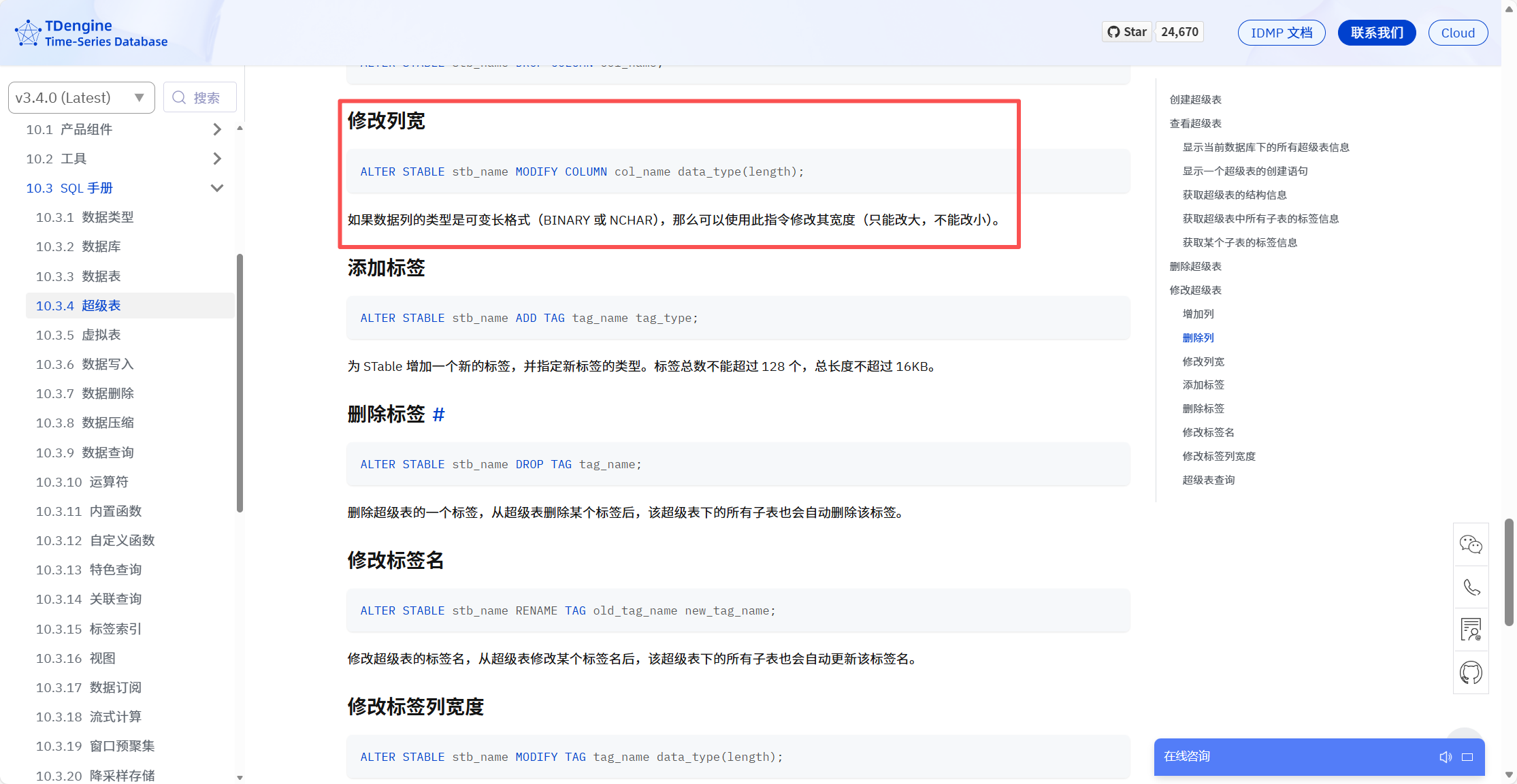Expand the 10.1 产品组件 section

point(216,129)
